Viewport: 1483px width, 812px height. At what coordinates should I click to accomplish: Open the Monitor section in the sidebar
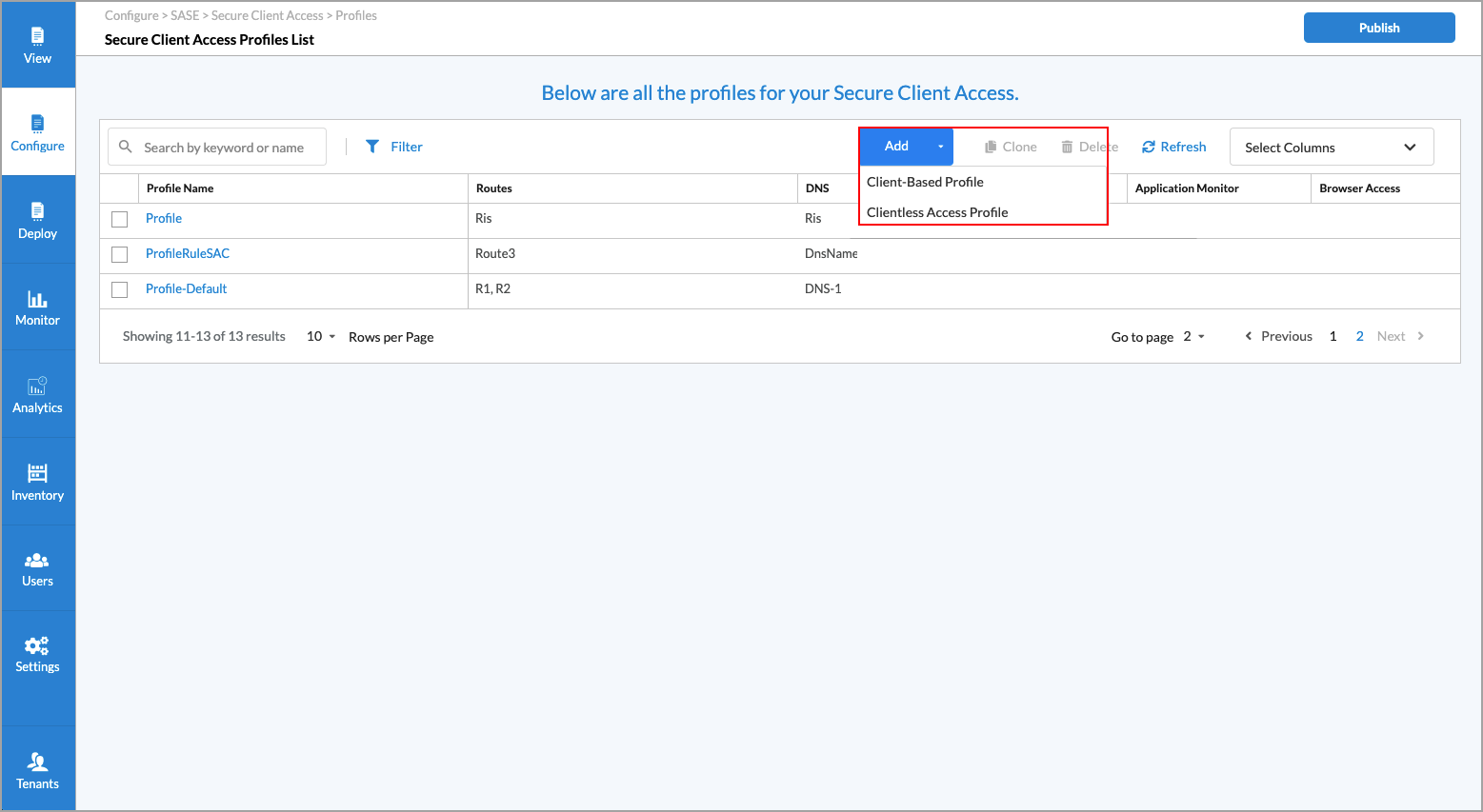pyautogui.click(x=37, y=307)
